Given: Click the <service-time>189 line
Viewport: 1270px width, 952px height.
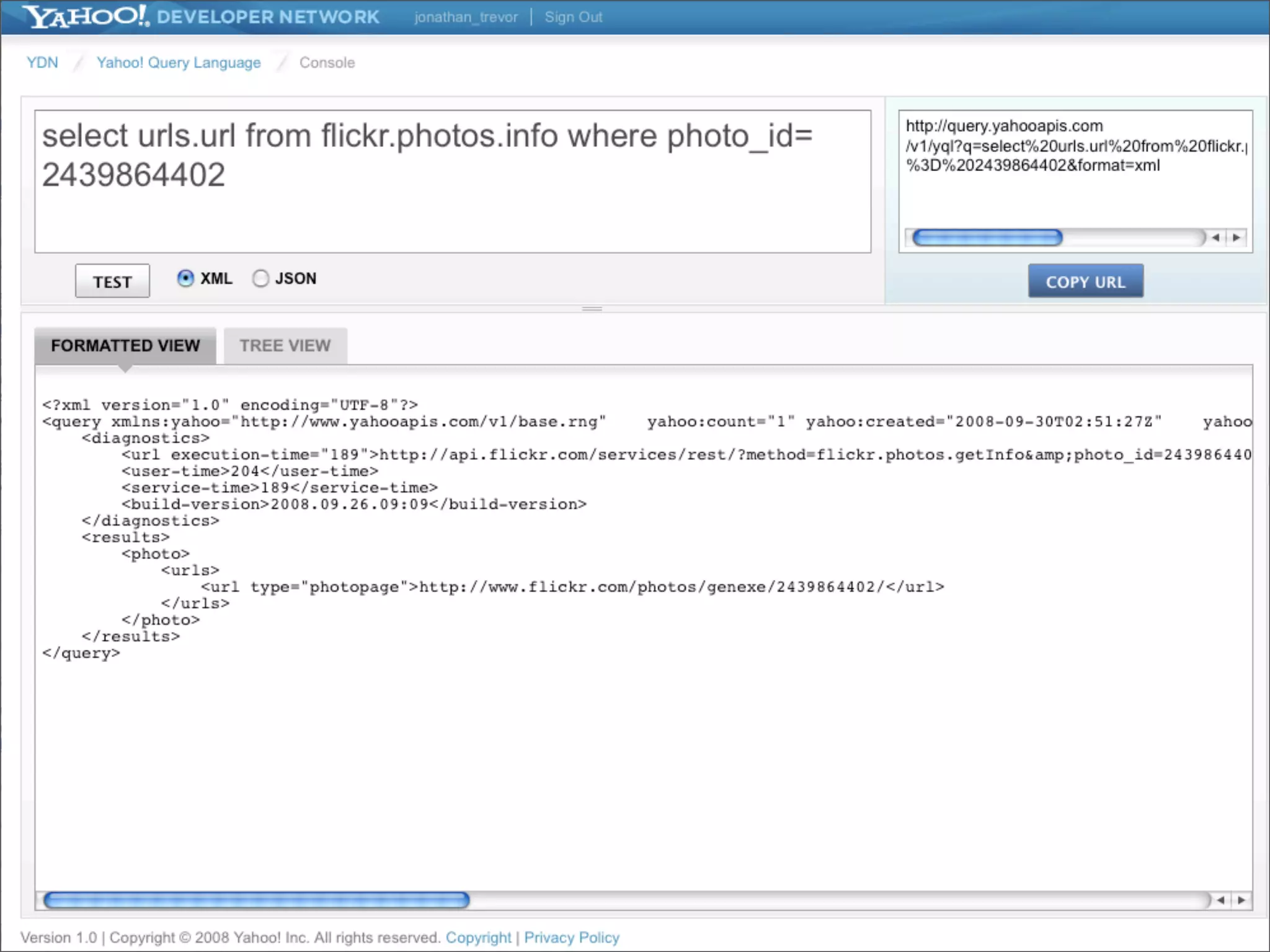Looking at the screenshot, I should 280,488.
